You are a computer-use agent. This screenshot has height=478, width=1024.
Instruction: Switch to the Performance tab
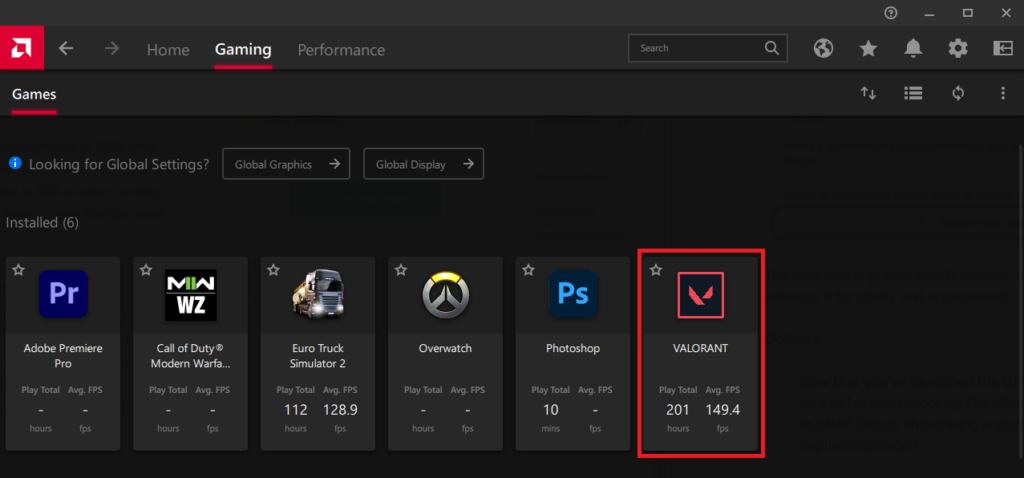(341, 50)
